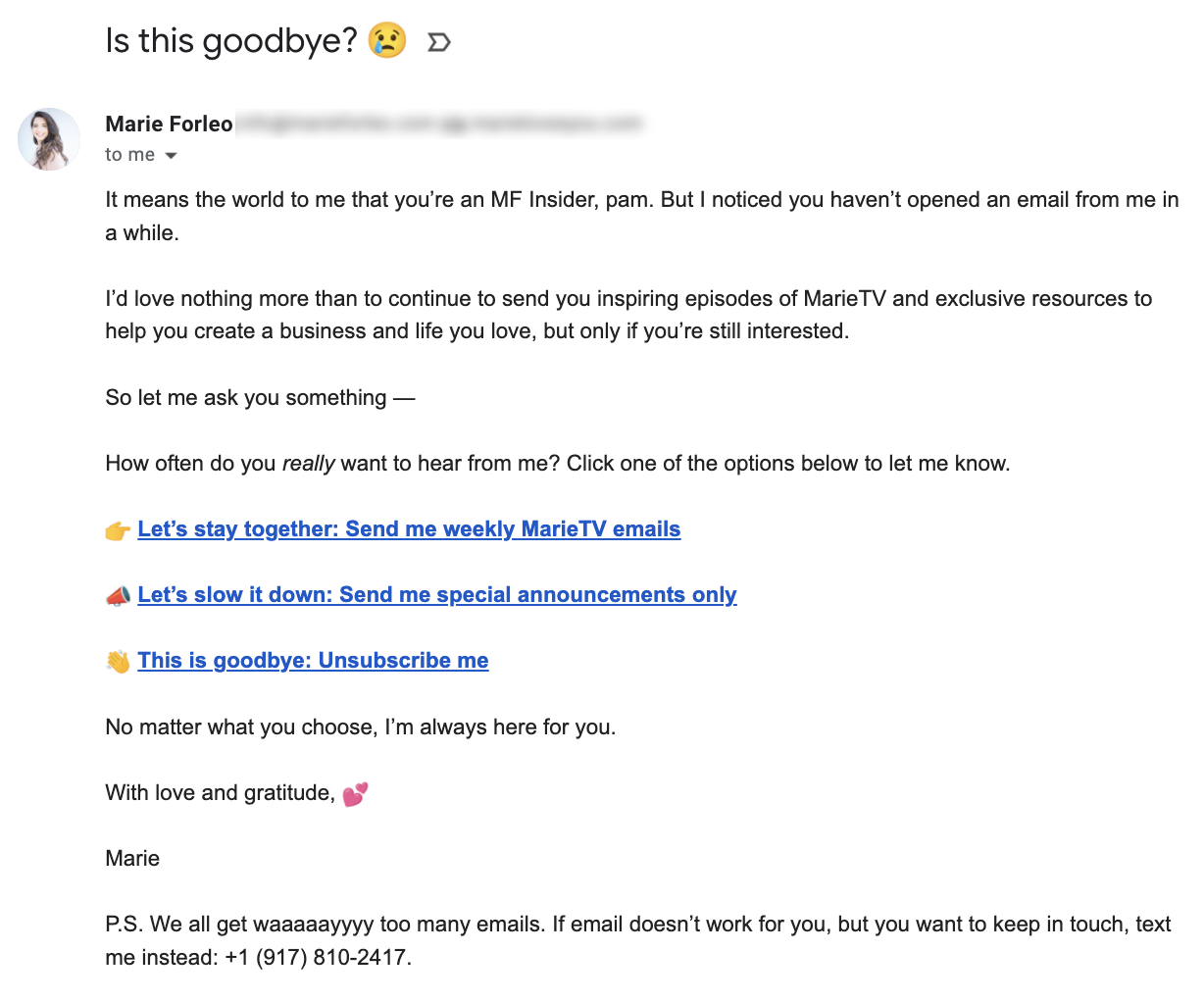Open 'This is goodbye: Unsubscribe me'

coord(313,660)
